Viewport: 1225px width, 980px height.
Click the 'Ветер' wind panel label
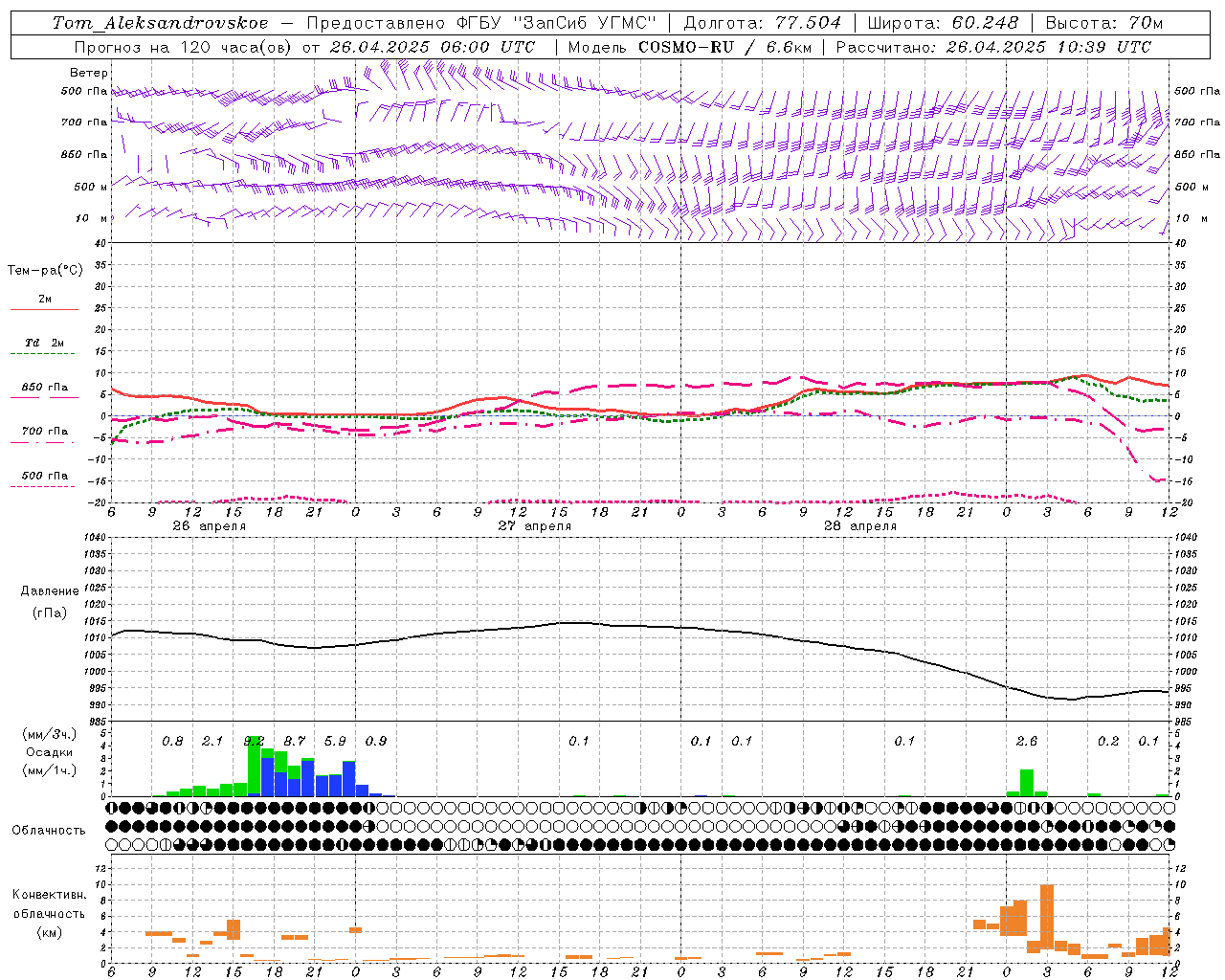point(88,73)
